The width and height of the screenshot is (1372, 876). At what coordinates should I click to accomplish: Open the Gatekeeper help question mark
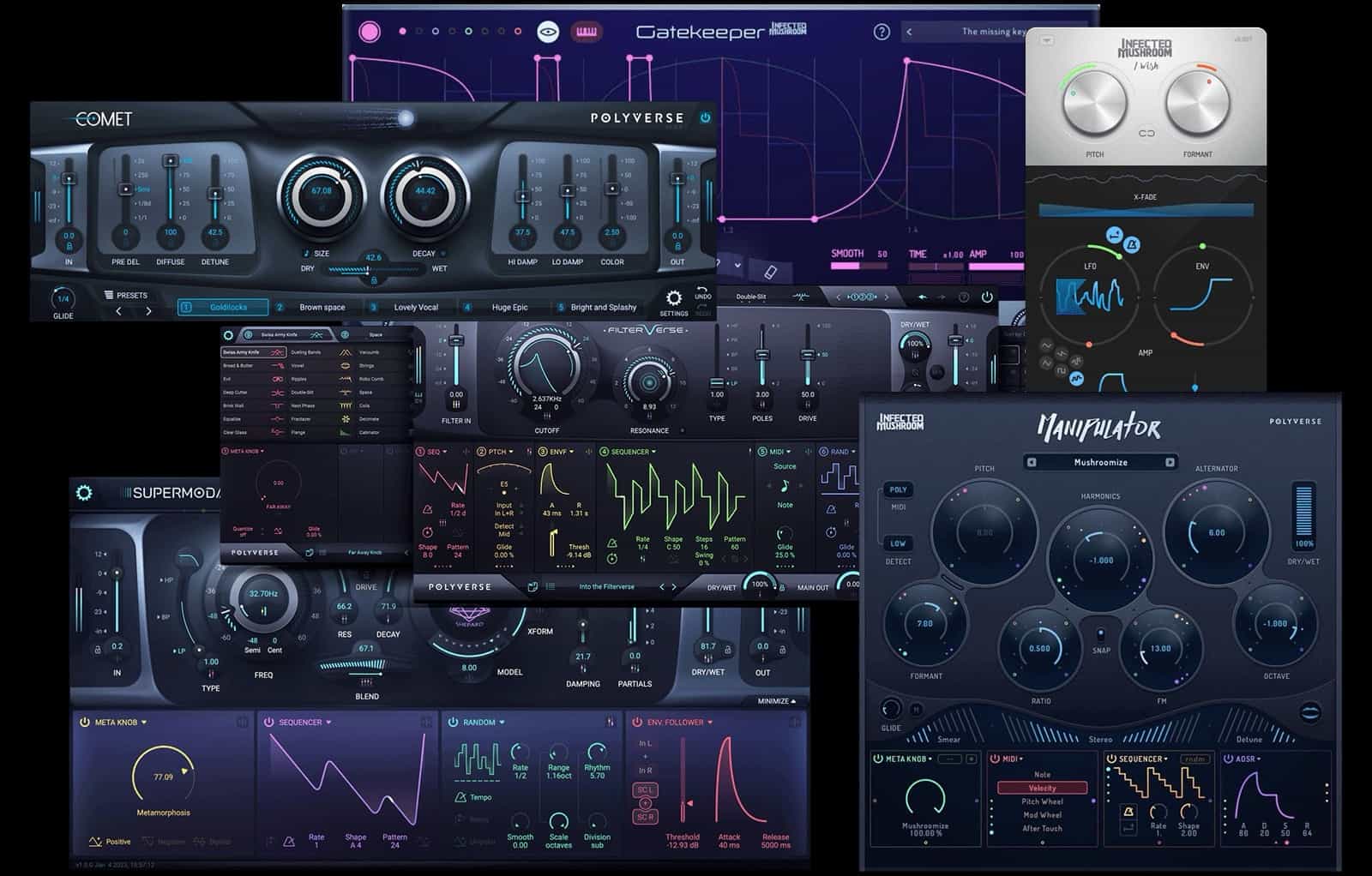click(881, 32)
